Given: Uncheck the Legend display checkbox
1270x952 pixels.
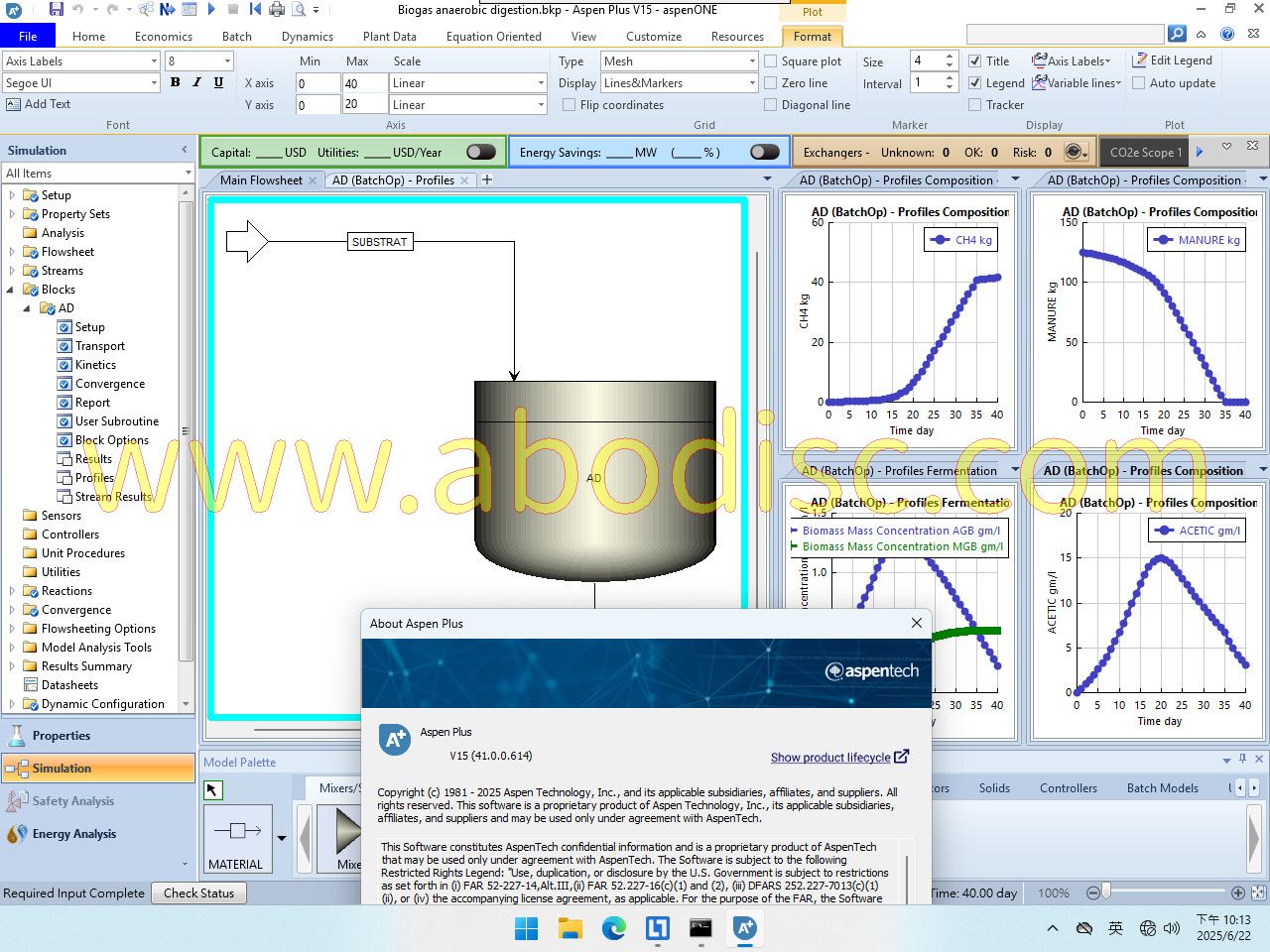Looking at the screenshot, I should [975, 83].
